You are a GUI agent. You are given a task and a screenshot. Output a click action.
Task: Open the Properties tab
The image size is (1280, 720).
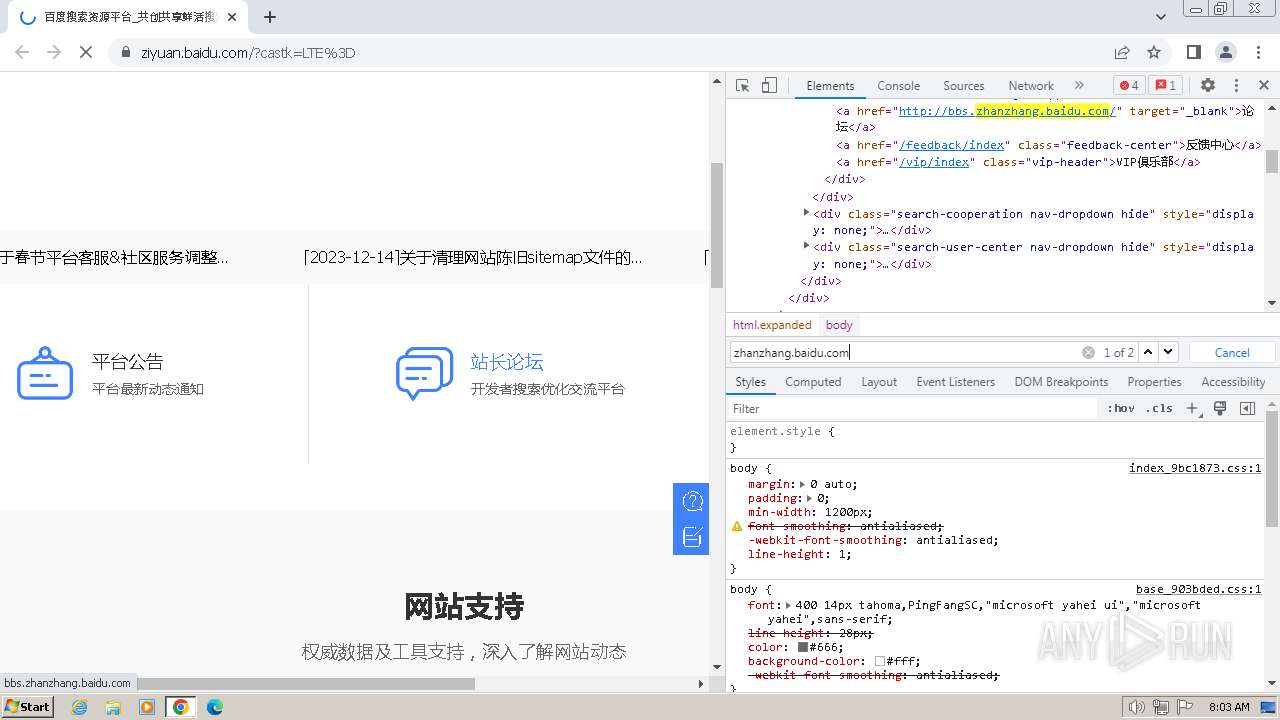point(1154,382)
